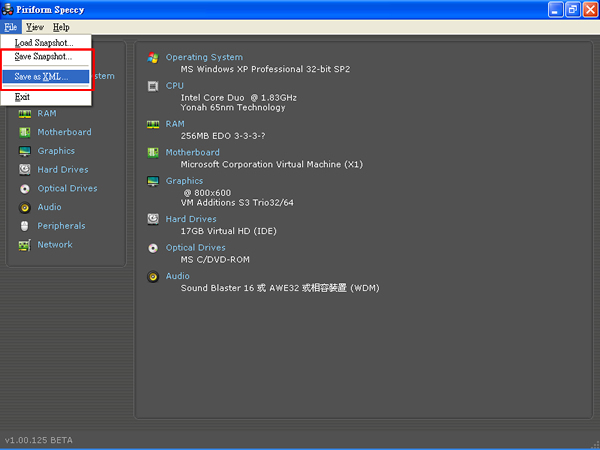Open the RAM section from the sidebar
The height and width of the screenshot is (450, 600).
(x=47, y=113)
